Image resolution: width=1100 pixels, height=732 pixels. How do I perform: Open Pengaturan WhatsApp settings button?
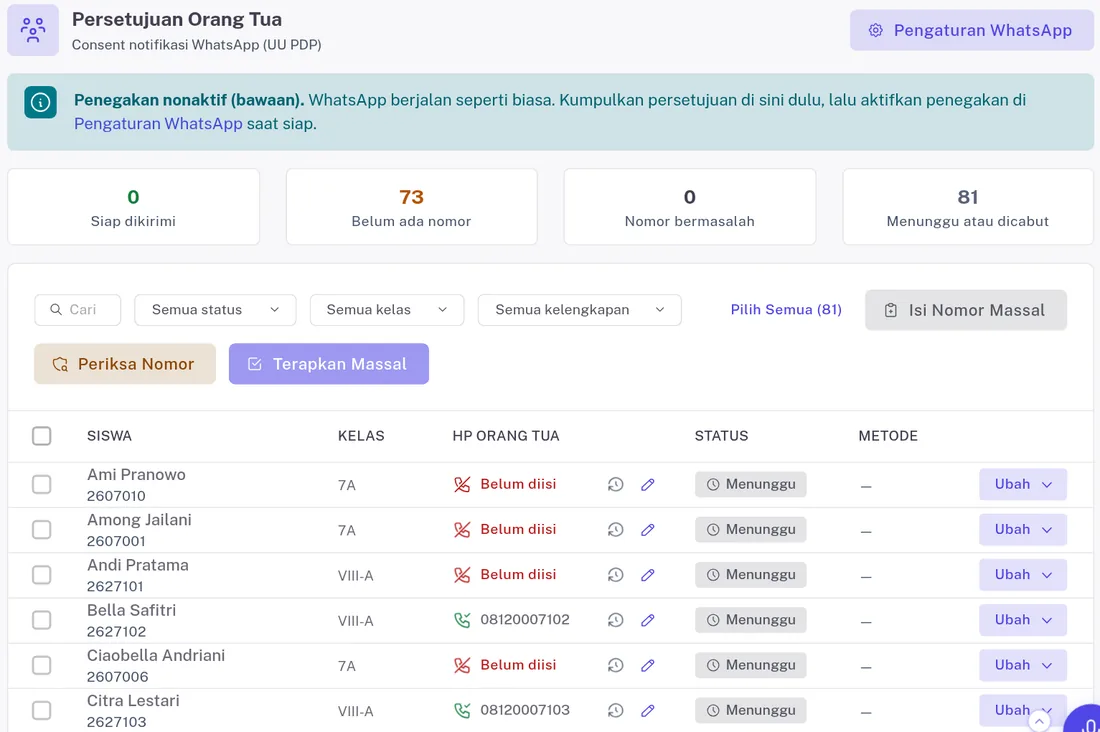(971, 30)
